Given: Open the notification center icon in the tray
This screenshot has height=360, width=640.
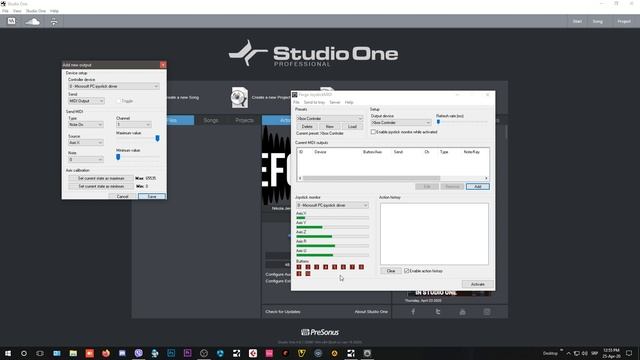Looking at the screenshot, I should pyautogui.click(x=629, y=353).
